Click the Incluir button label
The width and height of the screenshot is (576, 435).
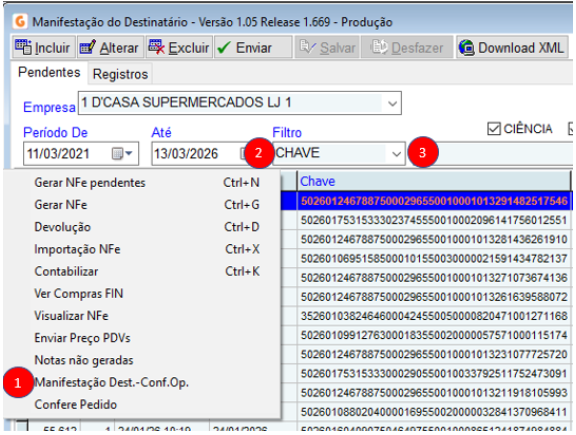52,48
